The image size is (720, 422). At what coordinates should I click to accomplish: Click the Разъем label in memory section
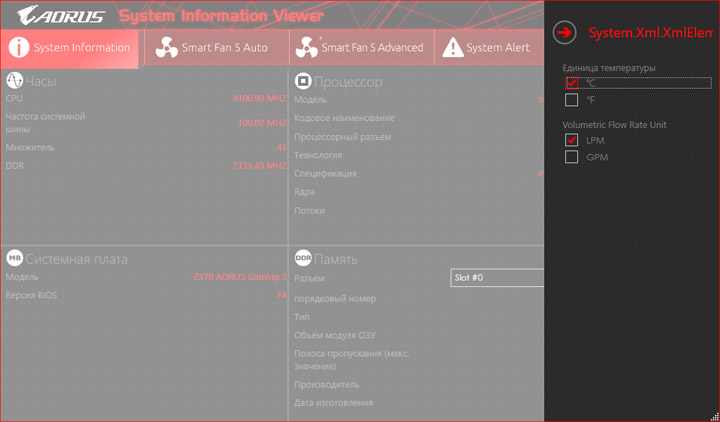(309, 279)
